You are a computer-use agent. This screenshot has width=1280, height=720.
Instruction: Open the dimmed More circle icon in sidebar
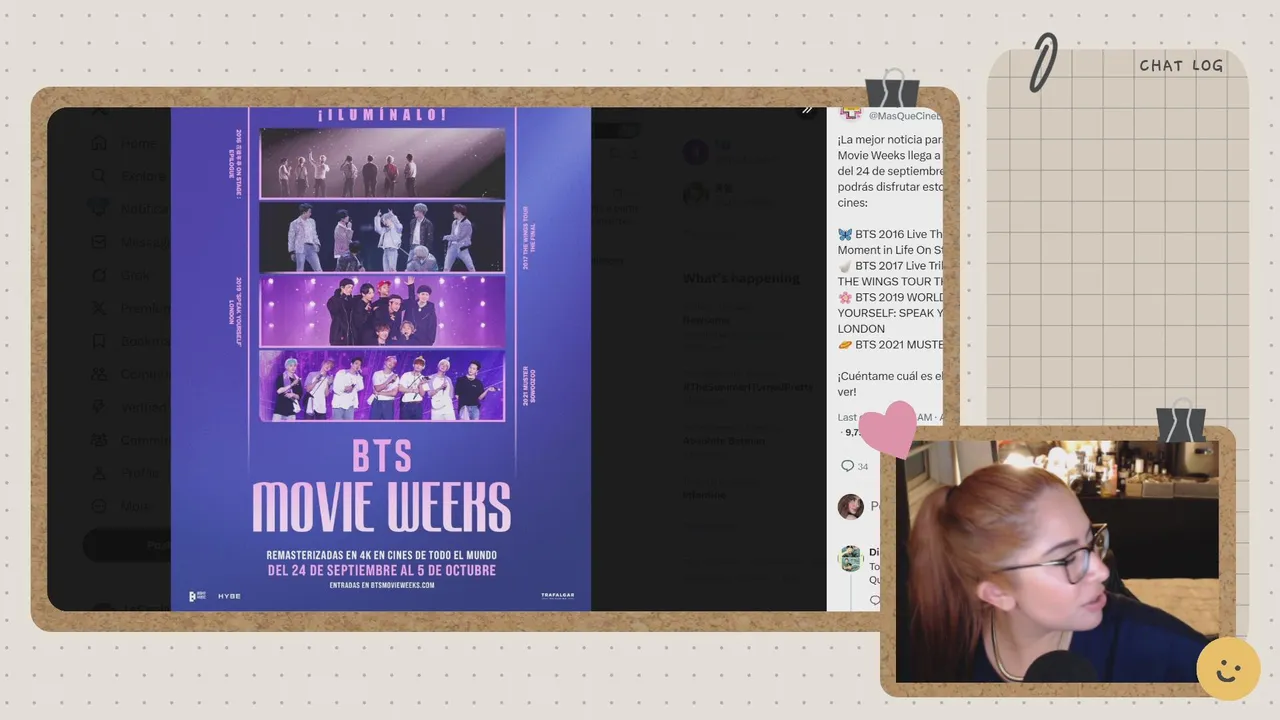point(99,506)
